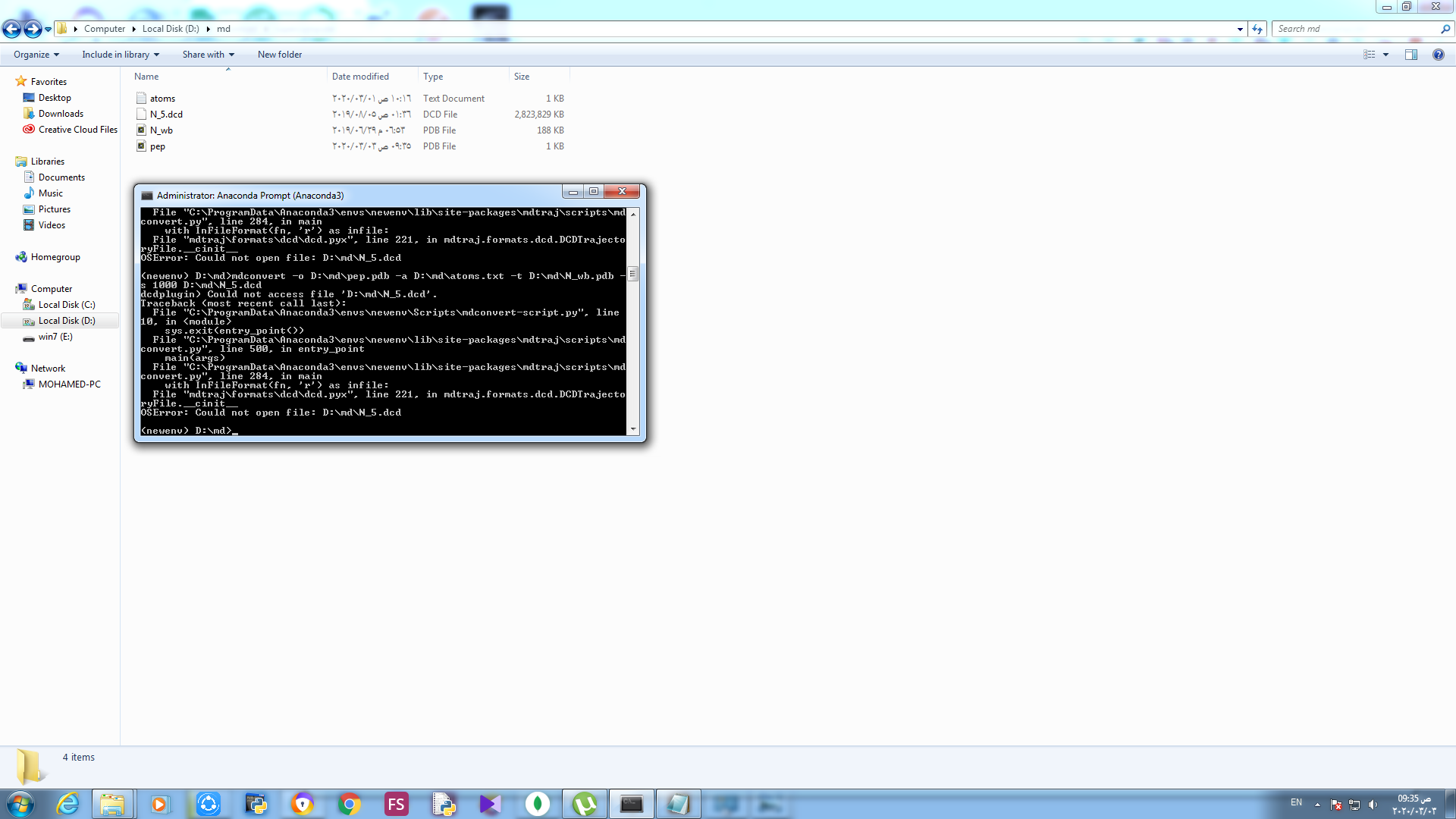Show hidden icons with the tray arrow
Viewport: 1456px width, 819px height.
coord(1318,805)
